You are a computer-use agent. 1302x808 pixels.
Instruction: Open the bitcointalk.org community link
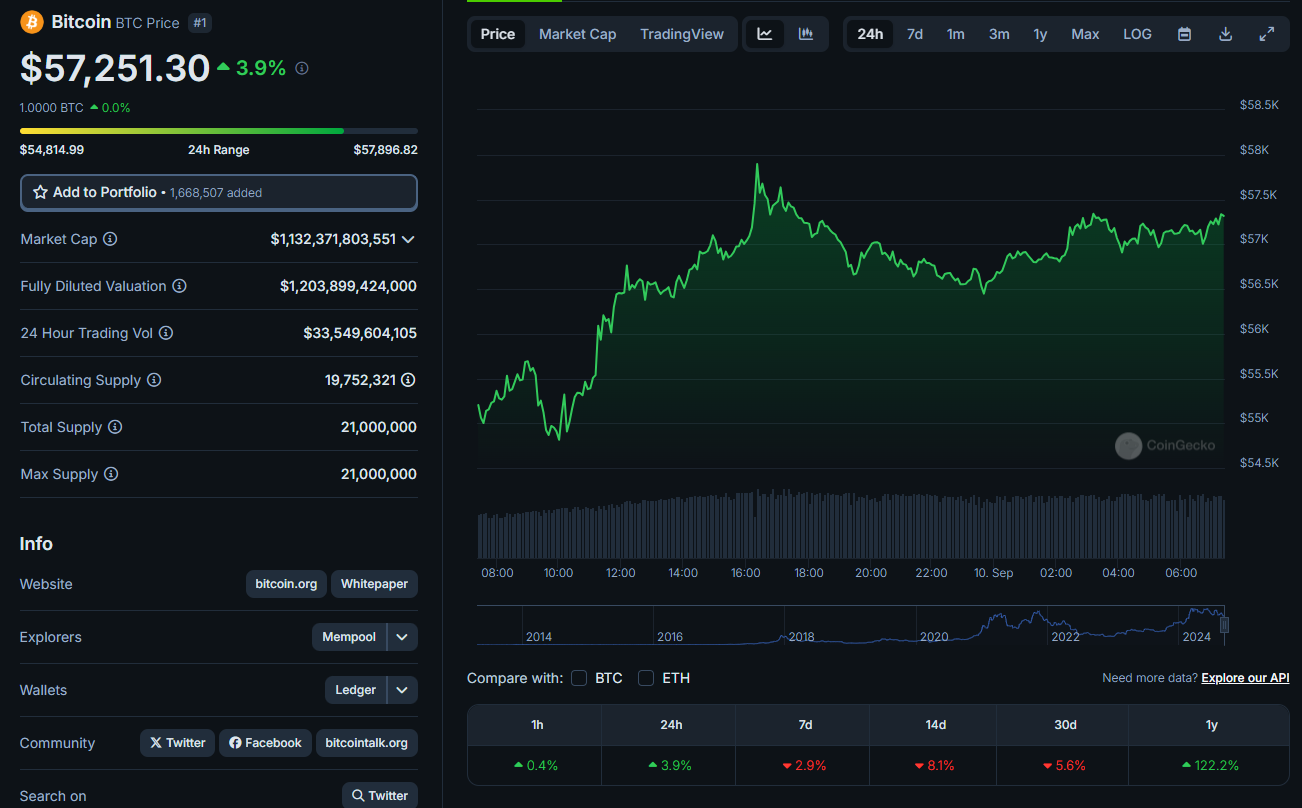click(367, 743)
